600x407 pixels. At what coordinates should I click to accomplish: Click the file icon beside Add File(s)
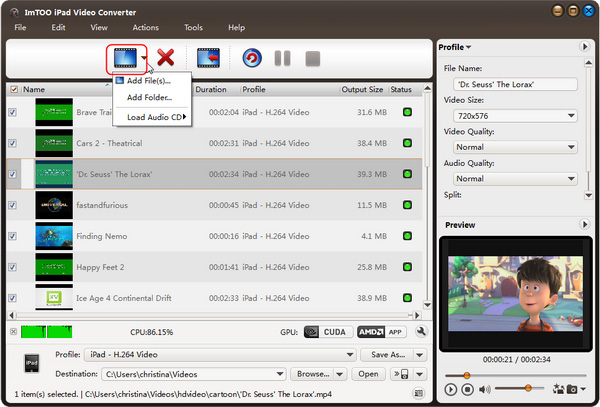point(119,81)
